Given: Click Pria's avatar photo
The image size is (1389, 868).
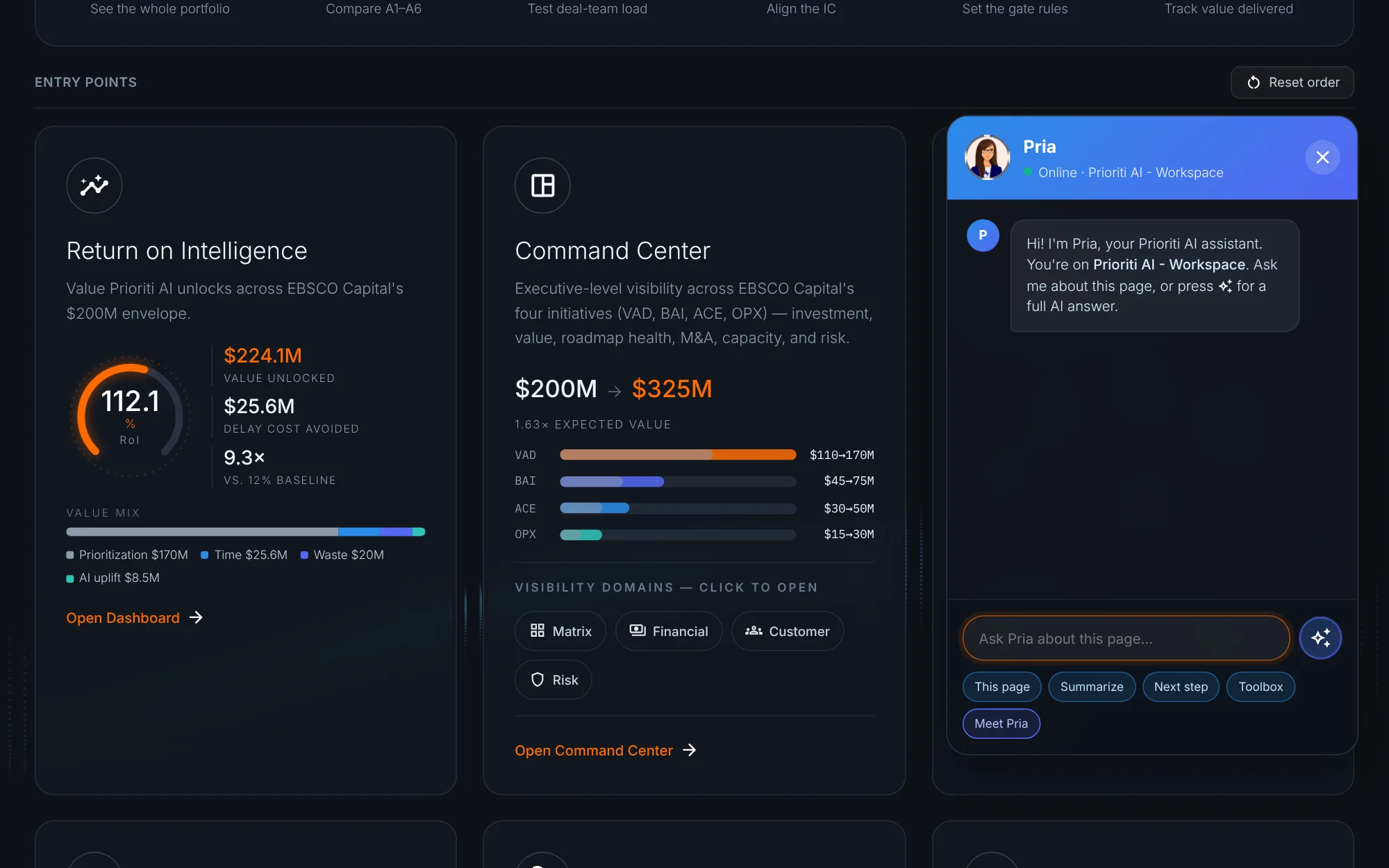Looking at the screenshot, I should (987, 158).
